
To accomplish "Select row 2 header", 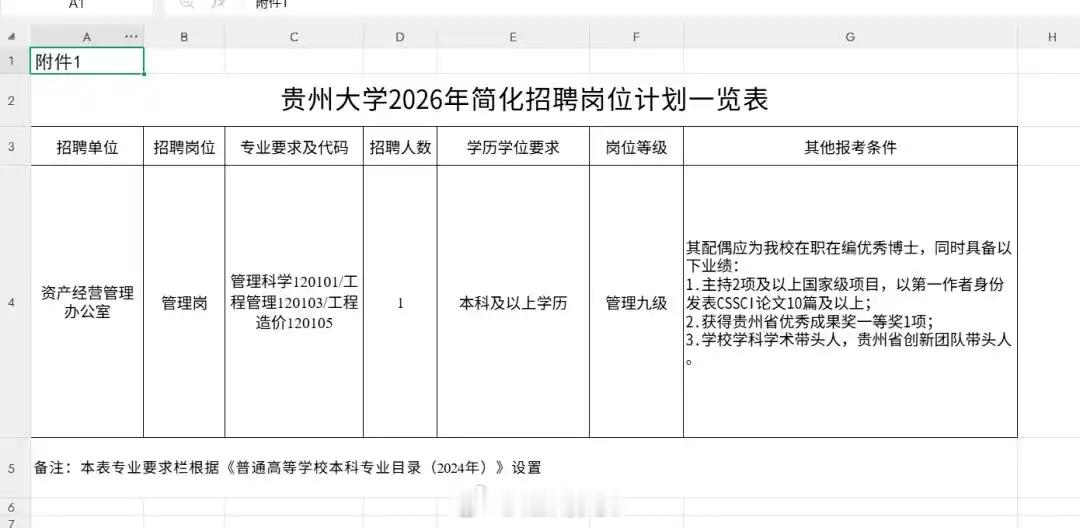I will (x=12, y=101).
